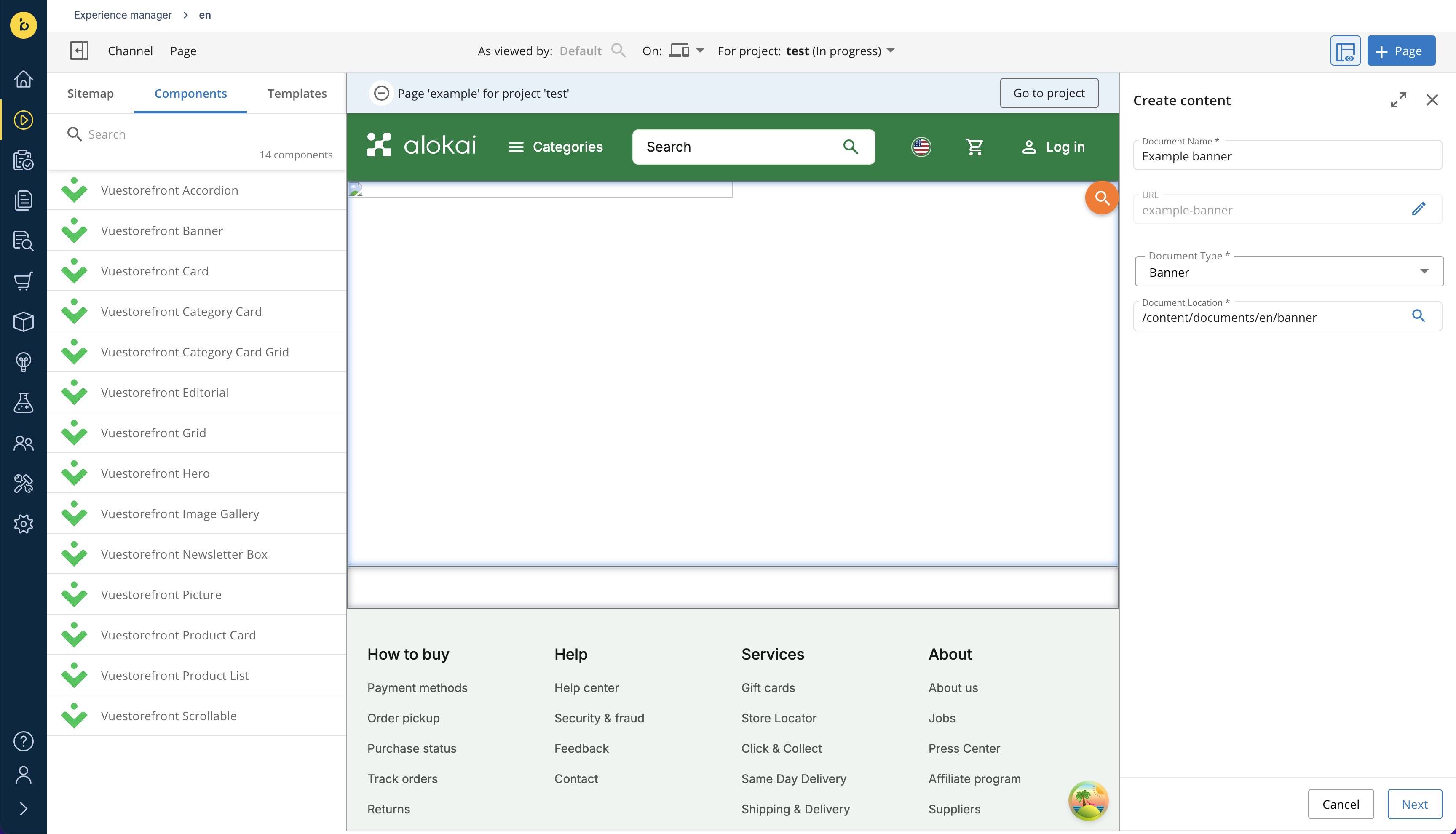The width and height of the screenshot is (1456, 834).
Task: Select Vuestorefront Accordion component
Action: click(197, 190)
